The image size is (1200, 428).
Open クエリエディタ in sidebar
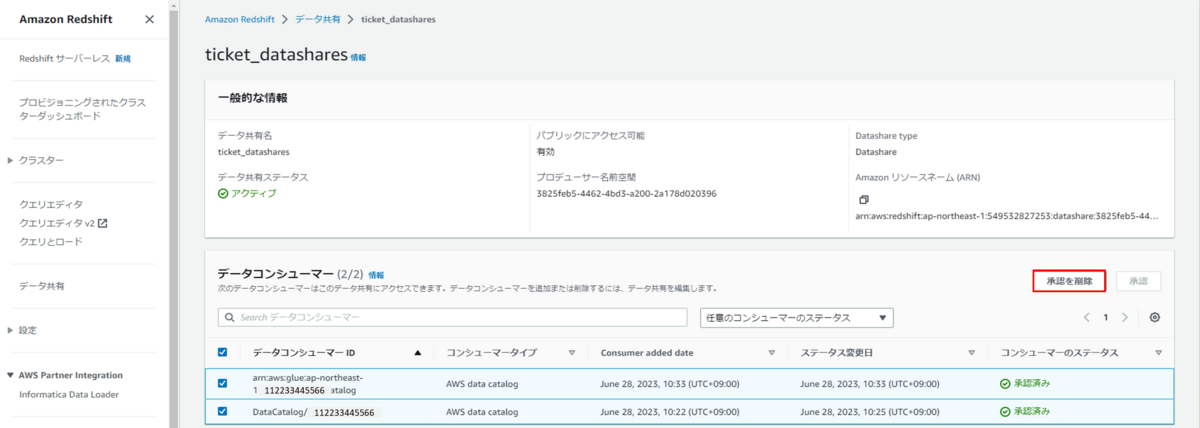pos(51,204)
